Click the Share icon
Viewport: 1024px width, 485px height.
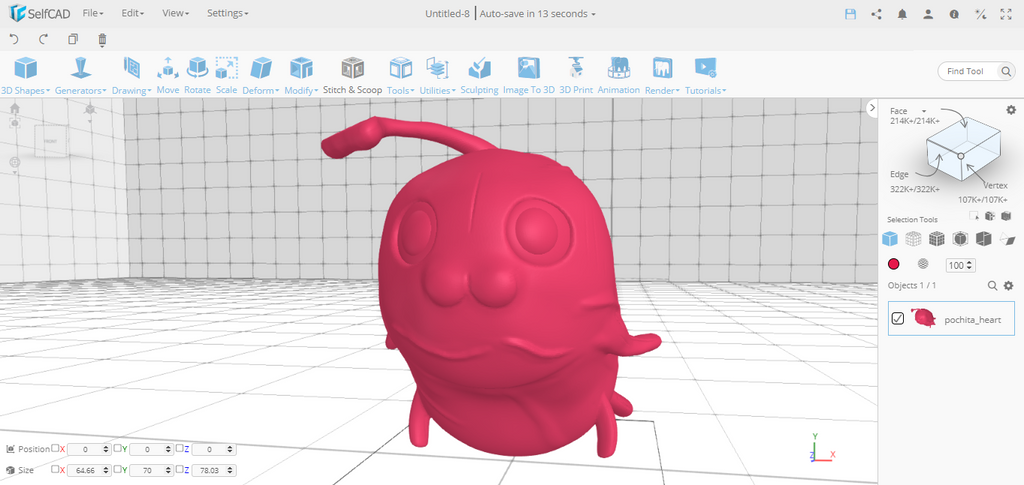click(x=876, y=14)
